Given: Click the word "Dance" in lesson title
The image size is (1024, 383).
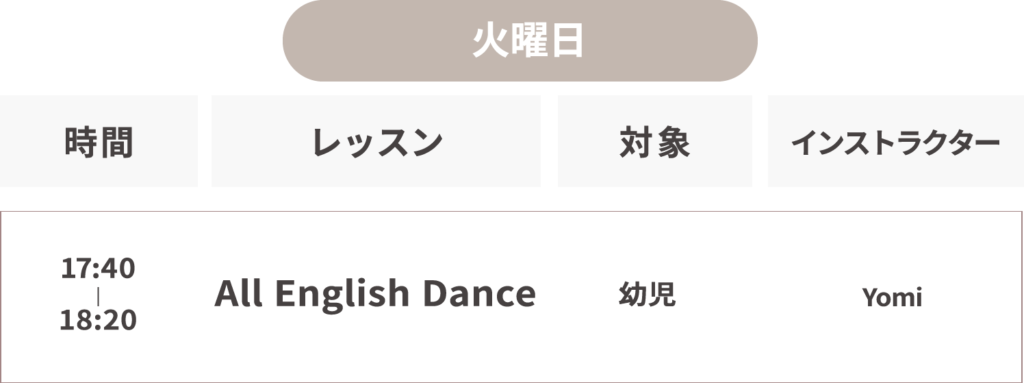Looking at the screenshot, I should tap(479, 293).
